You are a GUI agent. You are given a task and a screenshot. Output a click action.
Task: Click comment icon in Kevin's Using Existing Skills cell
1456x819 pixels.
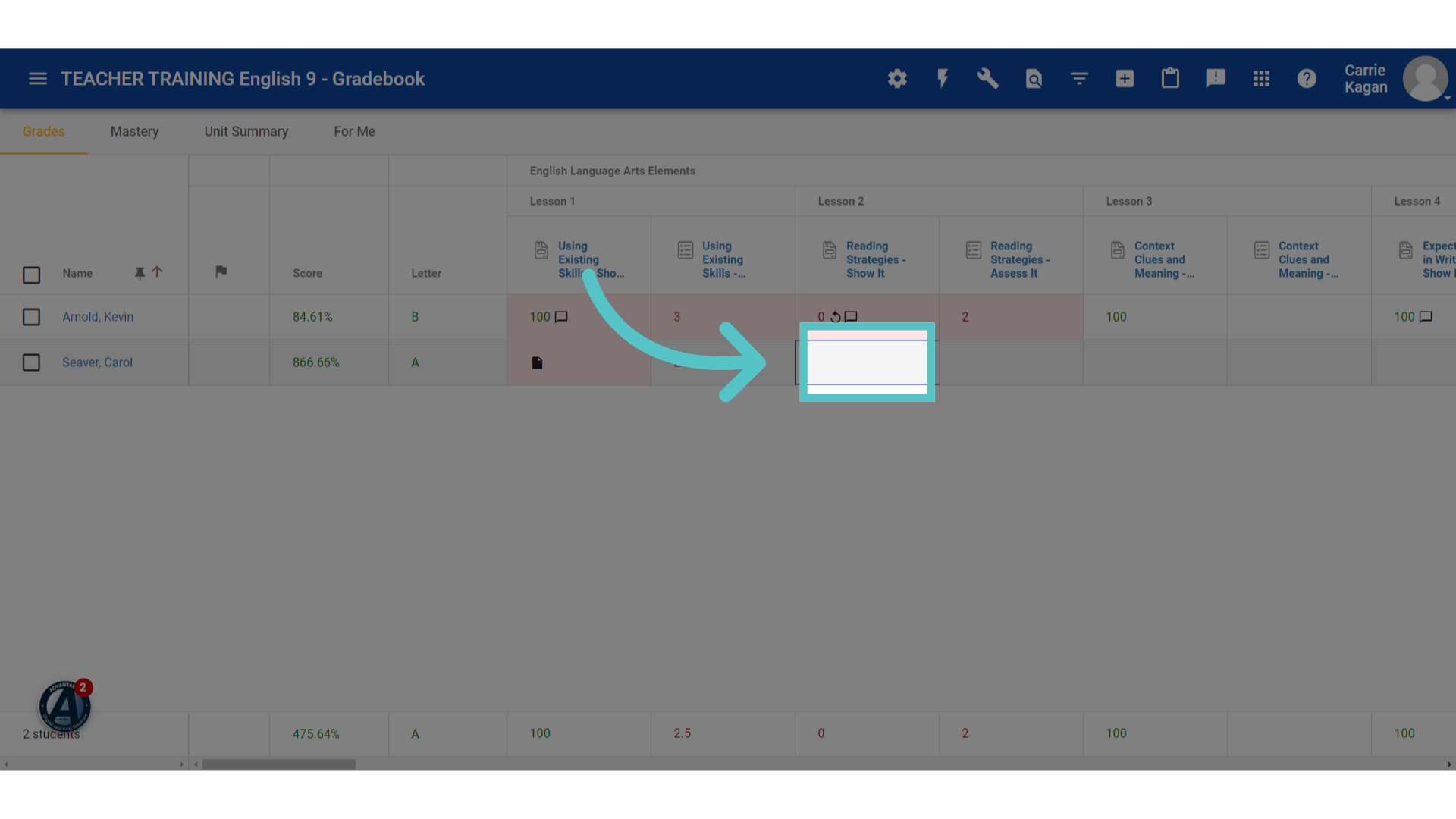click(561, 317)
